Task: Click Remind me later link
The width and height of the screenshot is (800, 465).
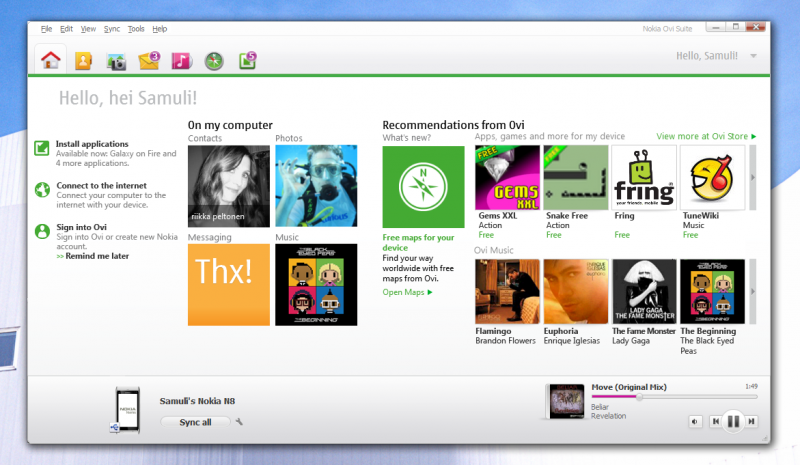Action: click(97, 256)
